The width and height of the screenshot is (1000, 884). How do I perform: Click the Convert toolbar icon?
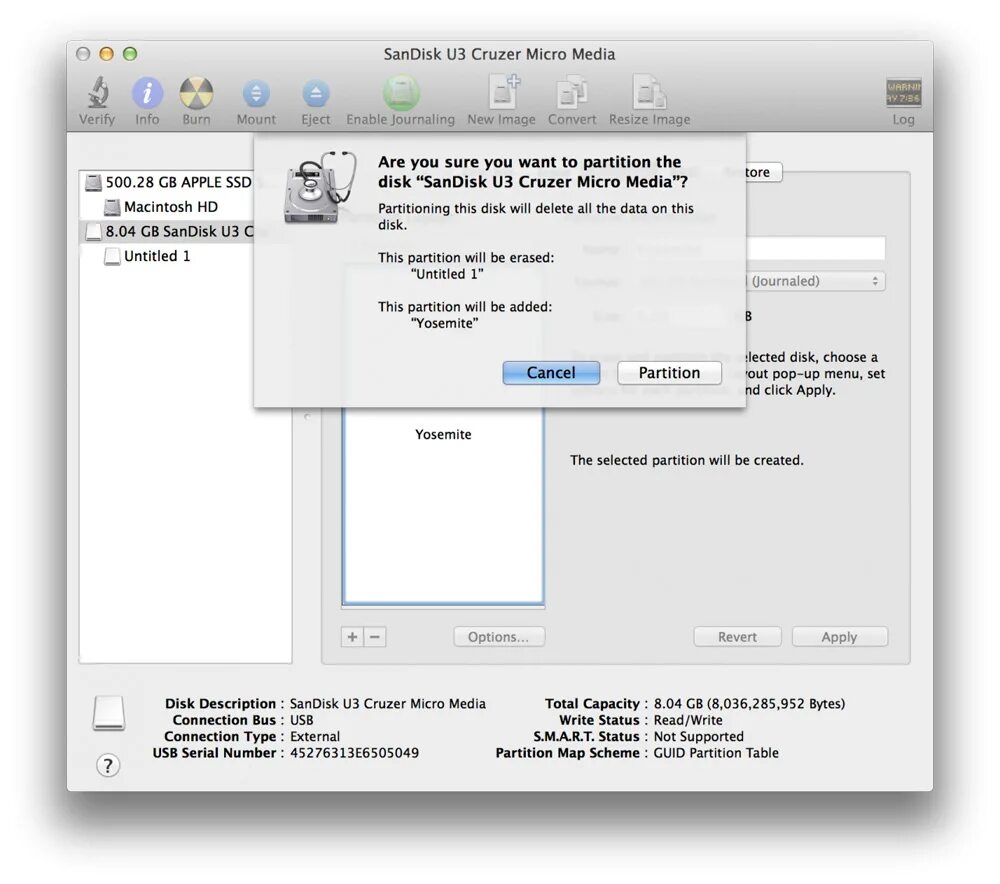[x=572, y=93]
